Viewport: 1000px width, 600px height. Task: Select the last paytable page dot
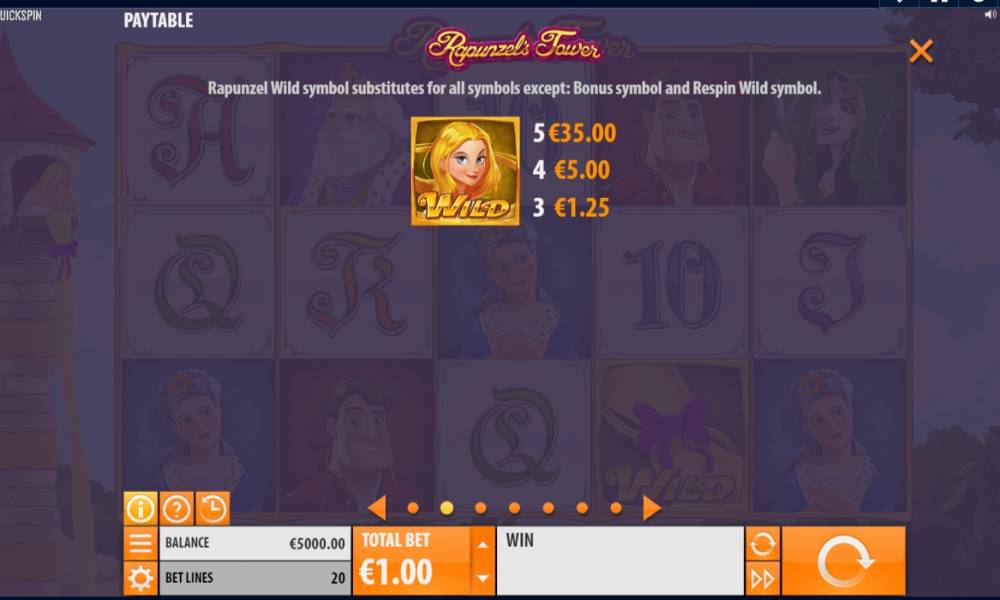point(615,508)
